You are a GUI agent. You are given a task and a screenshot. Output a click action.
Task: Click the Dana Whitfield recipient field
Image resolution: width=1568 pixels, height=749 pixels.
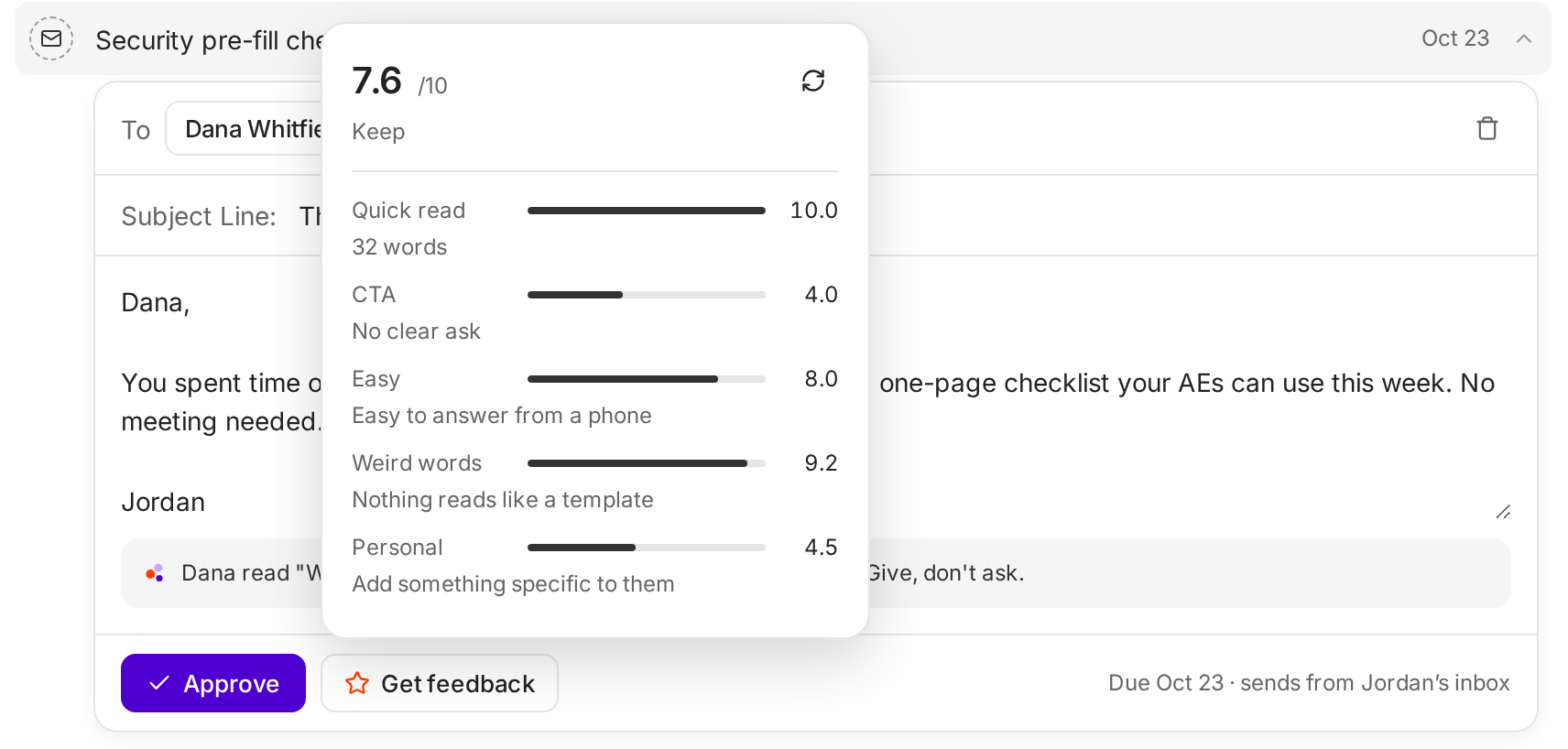tap(245, 128)
